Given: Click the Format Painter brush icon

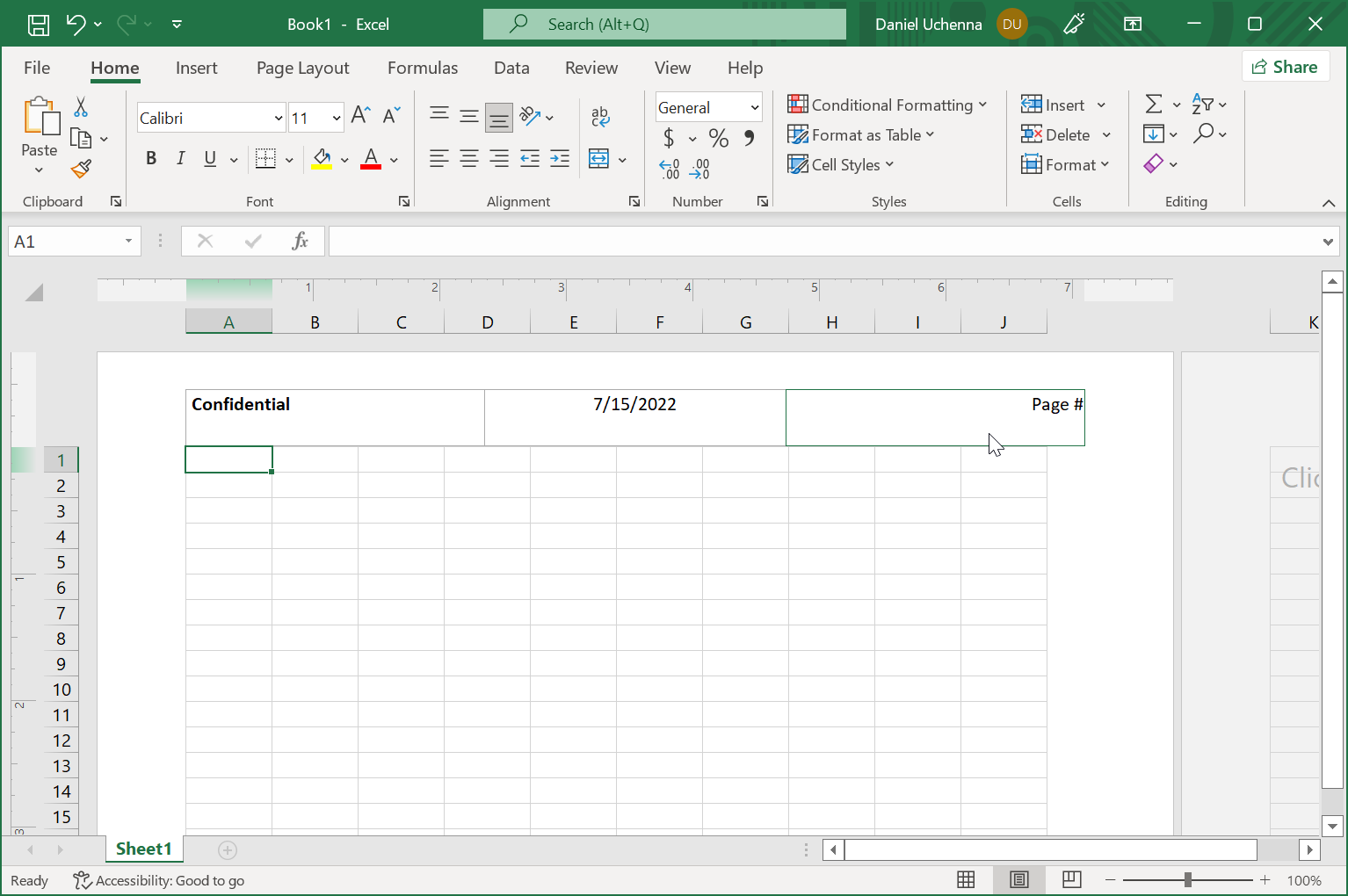Looking at the screenshot, I should pyautogui.click(x=82, y=169).
